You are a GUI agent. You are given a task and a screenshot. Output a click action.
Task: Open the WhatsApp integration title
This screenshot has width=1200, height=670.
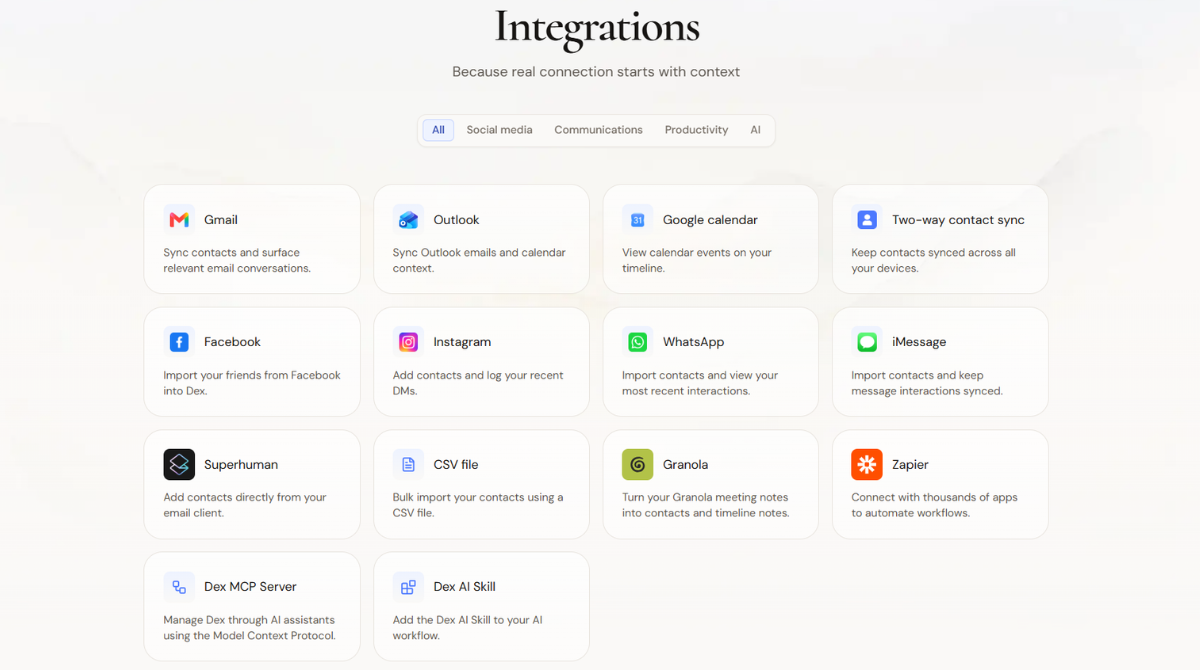[693, 342]
